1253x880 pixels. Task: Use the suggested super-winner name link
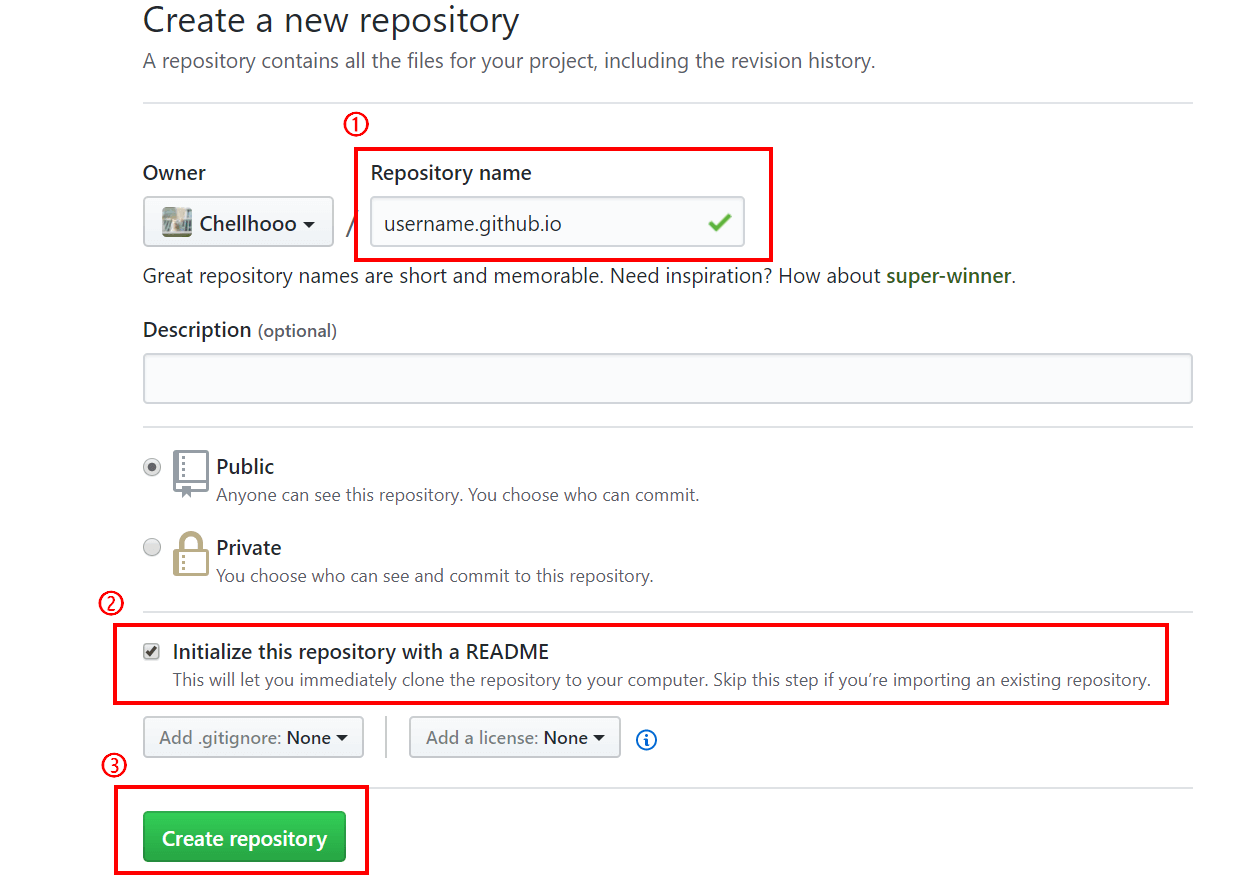[948, 276]
